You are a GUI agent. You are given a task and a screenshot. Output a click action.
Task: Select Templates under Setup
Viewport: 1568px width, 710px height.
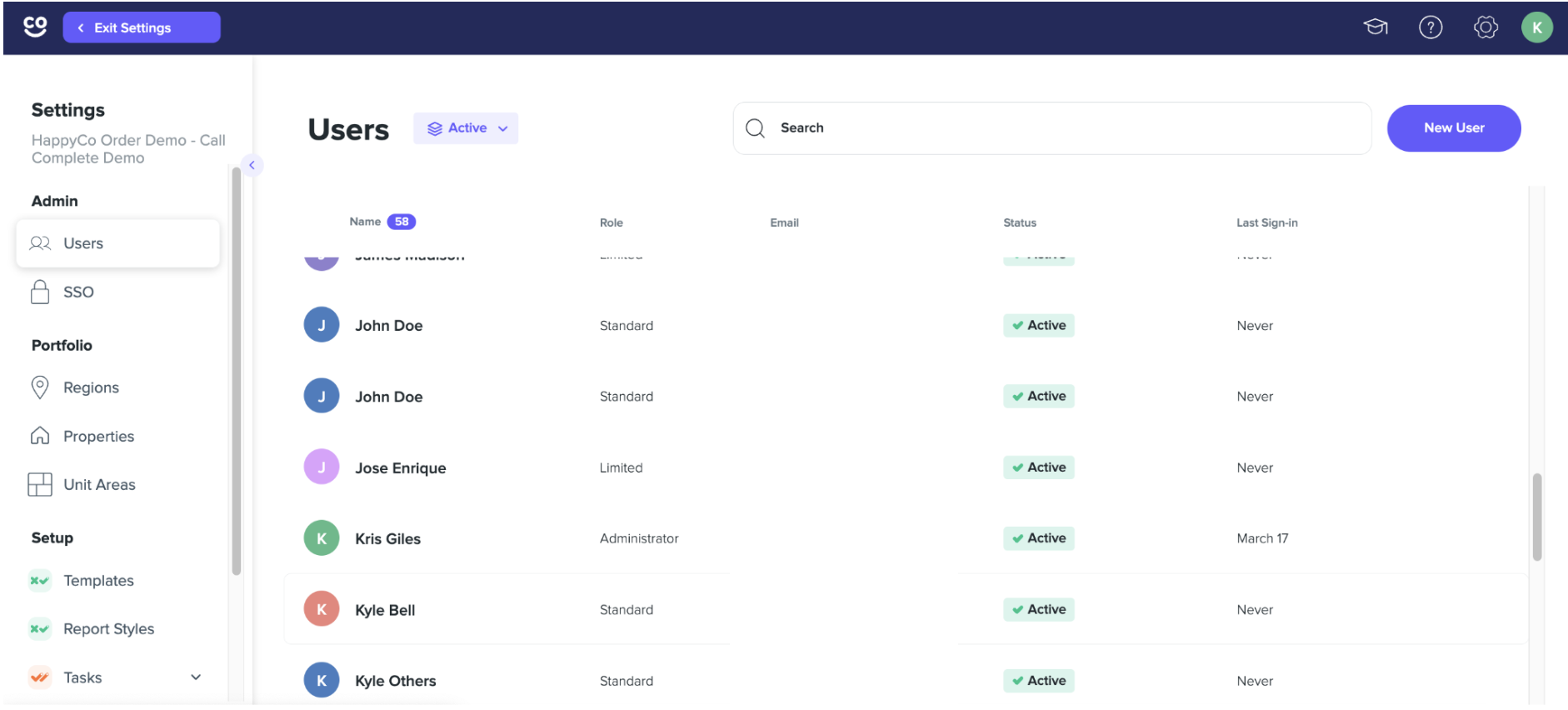[x=98, y=581]
